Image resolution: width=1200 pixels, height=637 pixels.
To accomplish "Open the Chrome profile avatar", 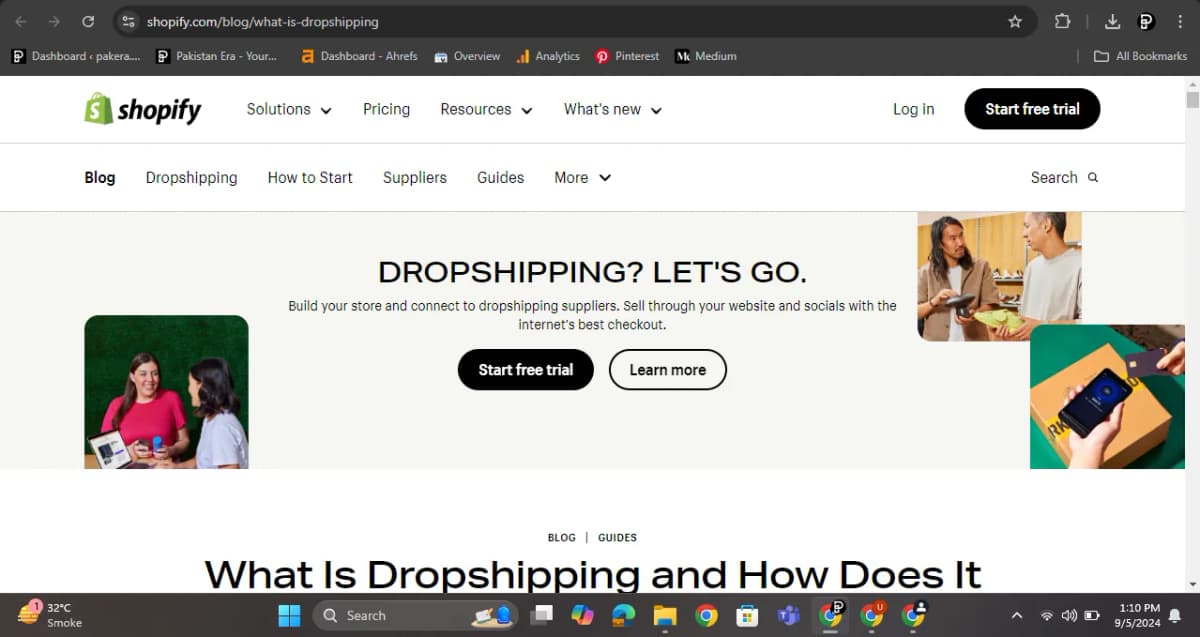I will coord(1147,21).
